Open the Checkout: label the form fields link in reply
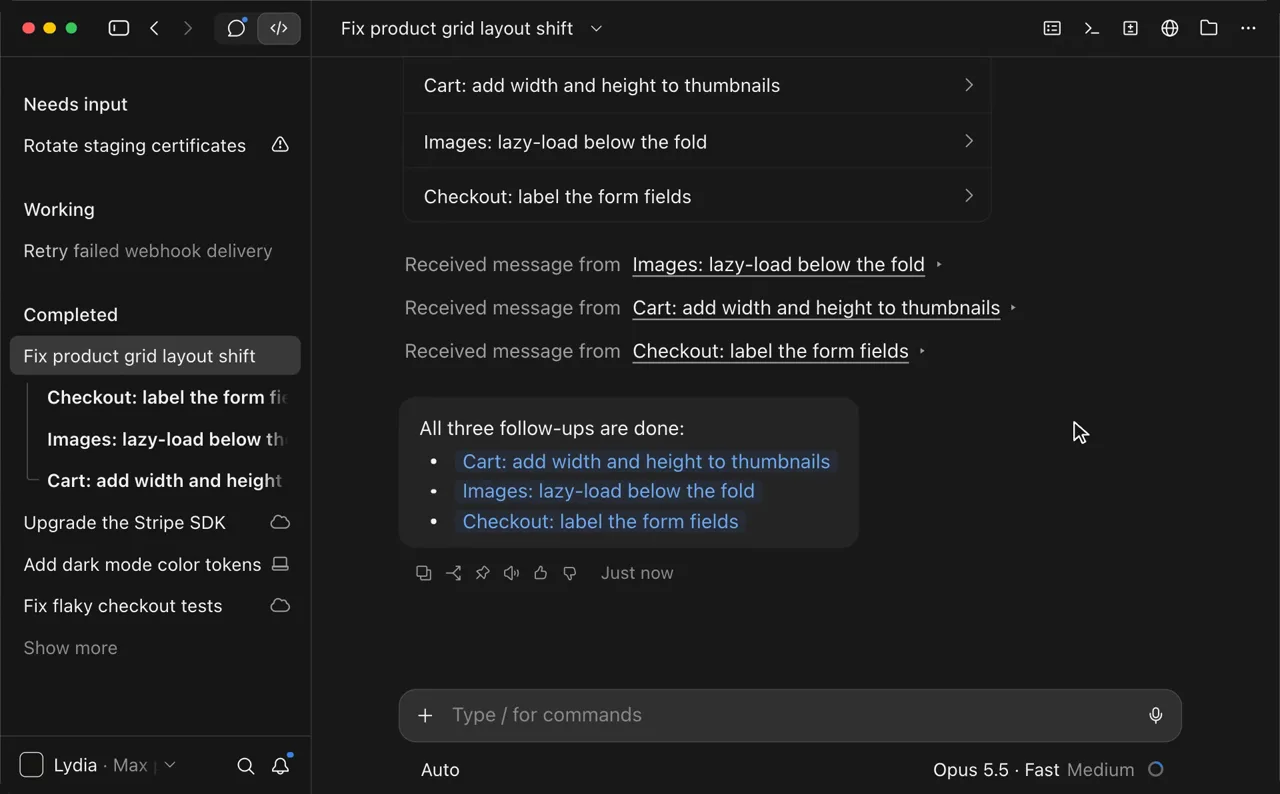Screen dimensions: 1280x794 pyautogui.click(x=600, y=521)
